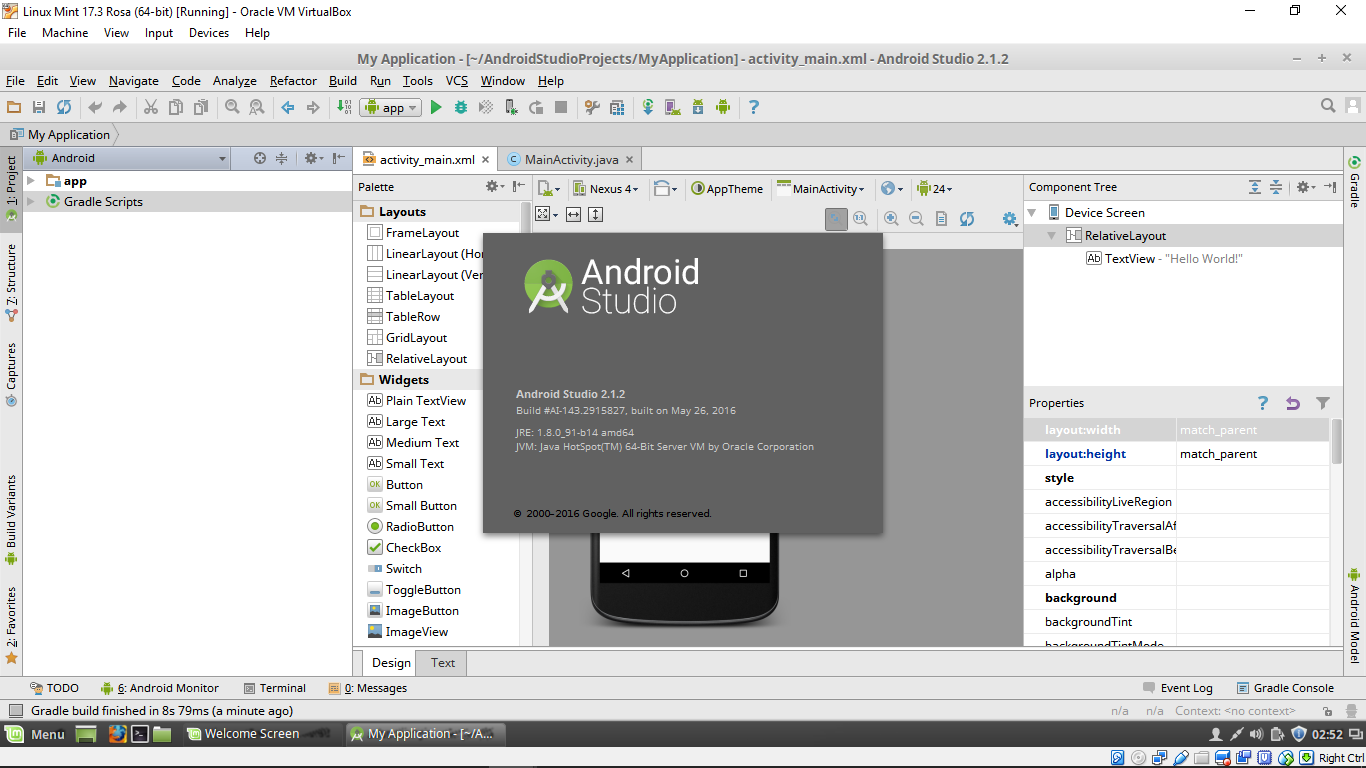Open the Android Monitor tool window

[160, 688]
